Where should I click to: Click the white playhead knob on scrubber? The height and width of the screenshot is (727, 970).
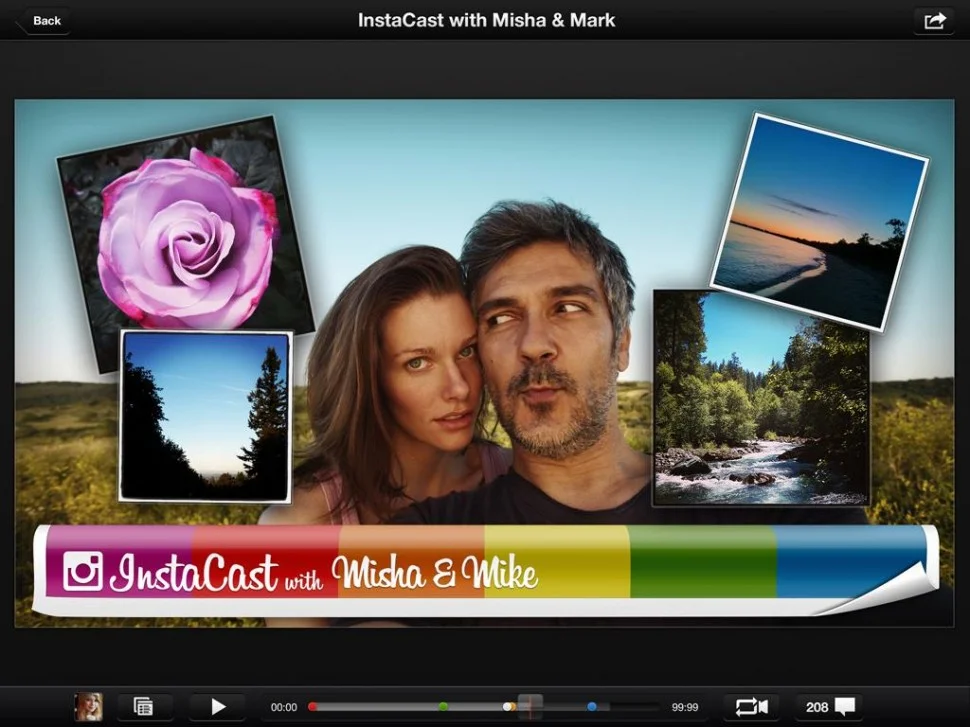click(507, 707)
